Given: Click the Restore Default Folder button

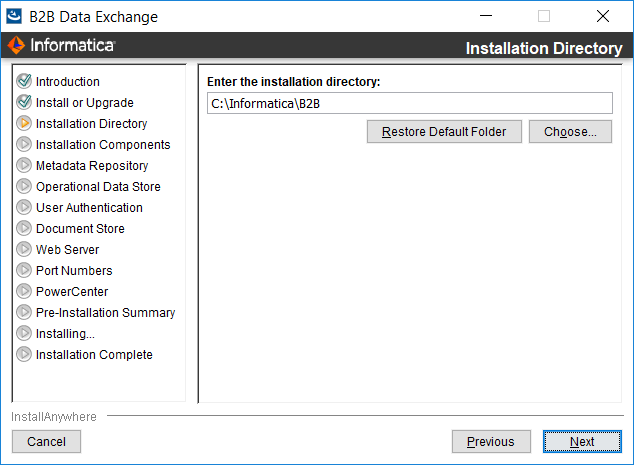Looking at the screenshot, I should (444, 132).
